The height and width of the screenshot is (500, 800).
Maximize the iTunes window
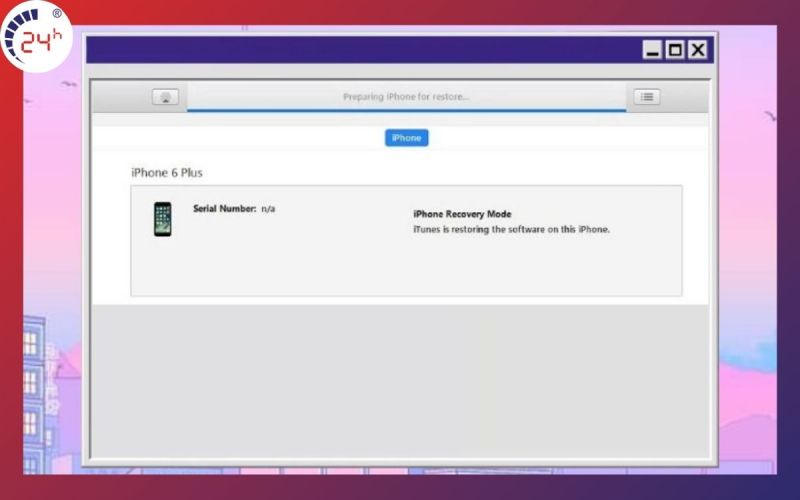pos(675,50)
